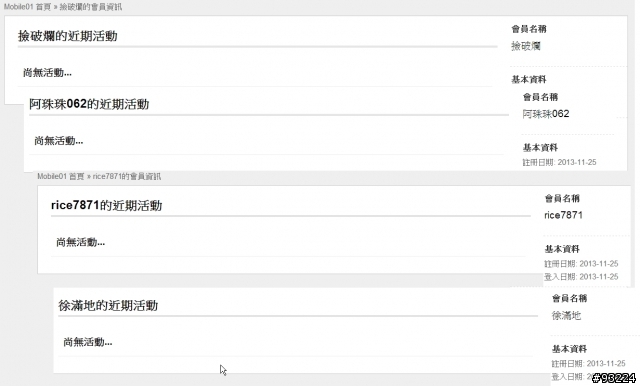Image resolution: width=640 pixels, height=386 pixels.
Task: Click rice7871 login date 登入日期 line
Action: click(581, 277)
